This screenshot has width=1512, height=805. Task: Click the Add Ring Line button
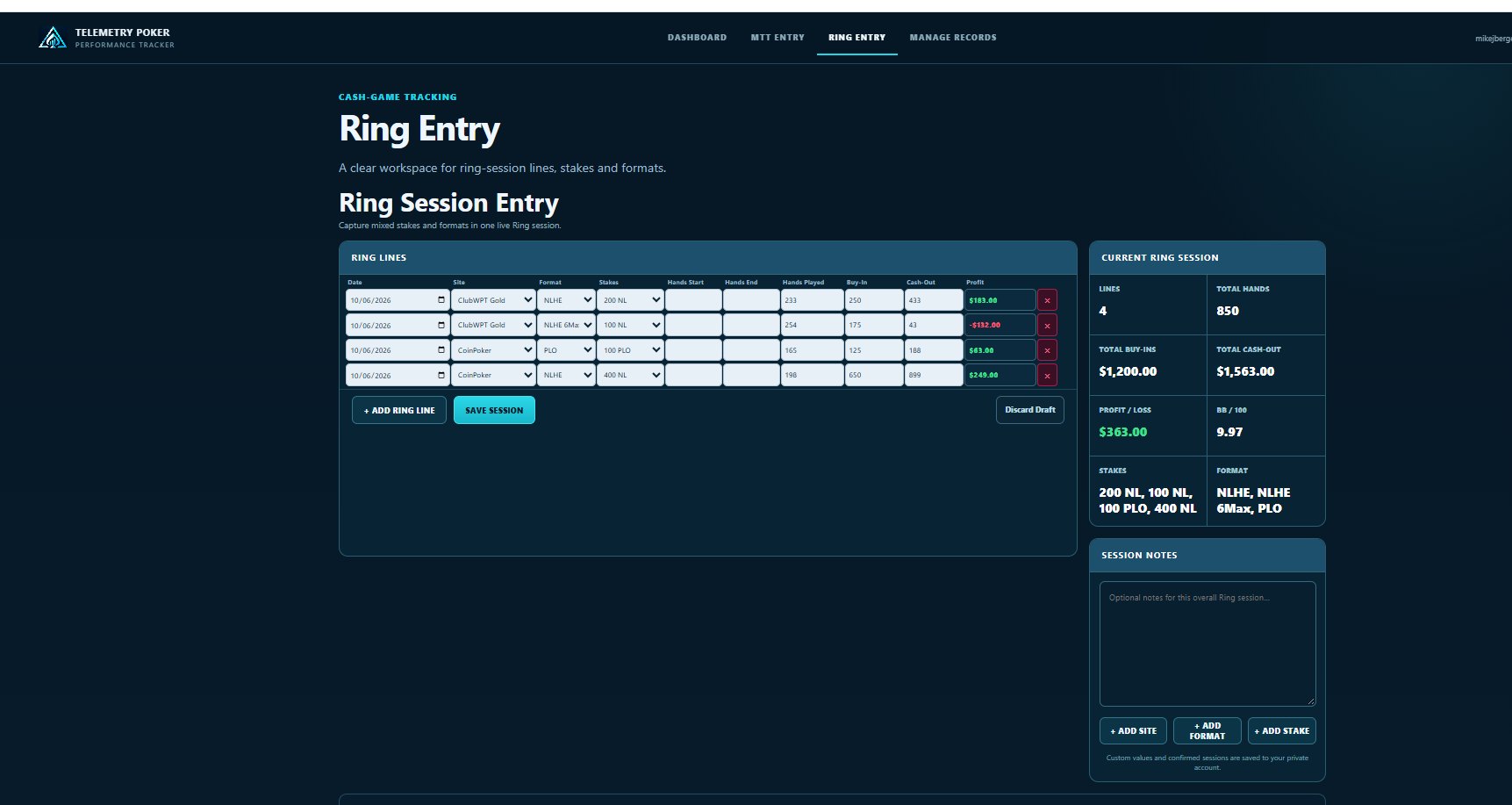(x=399, y=410)
